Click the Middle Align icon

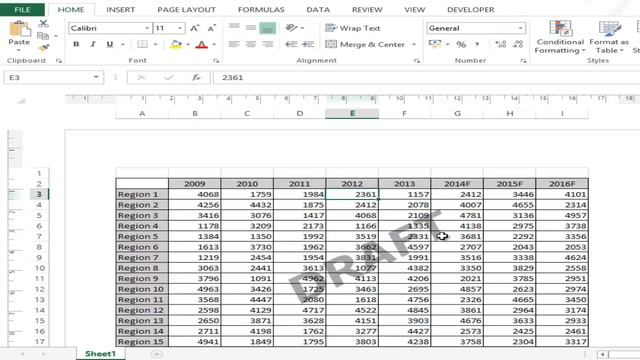coord(251,28)
